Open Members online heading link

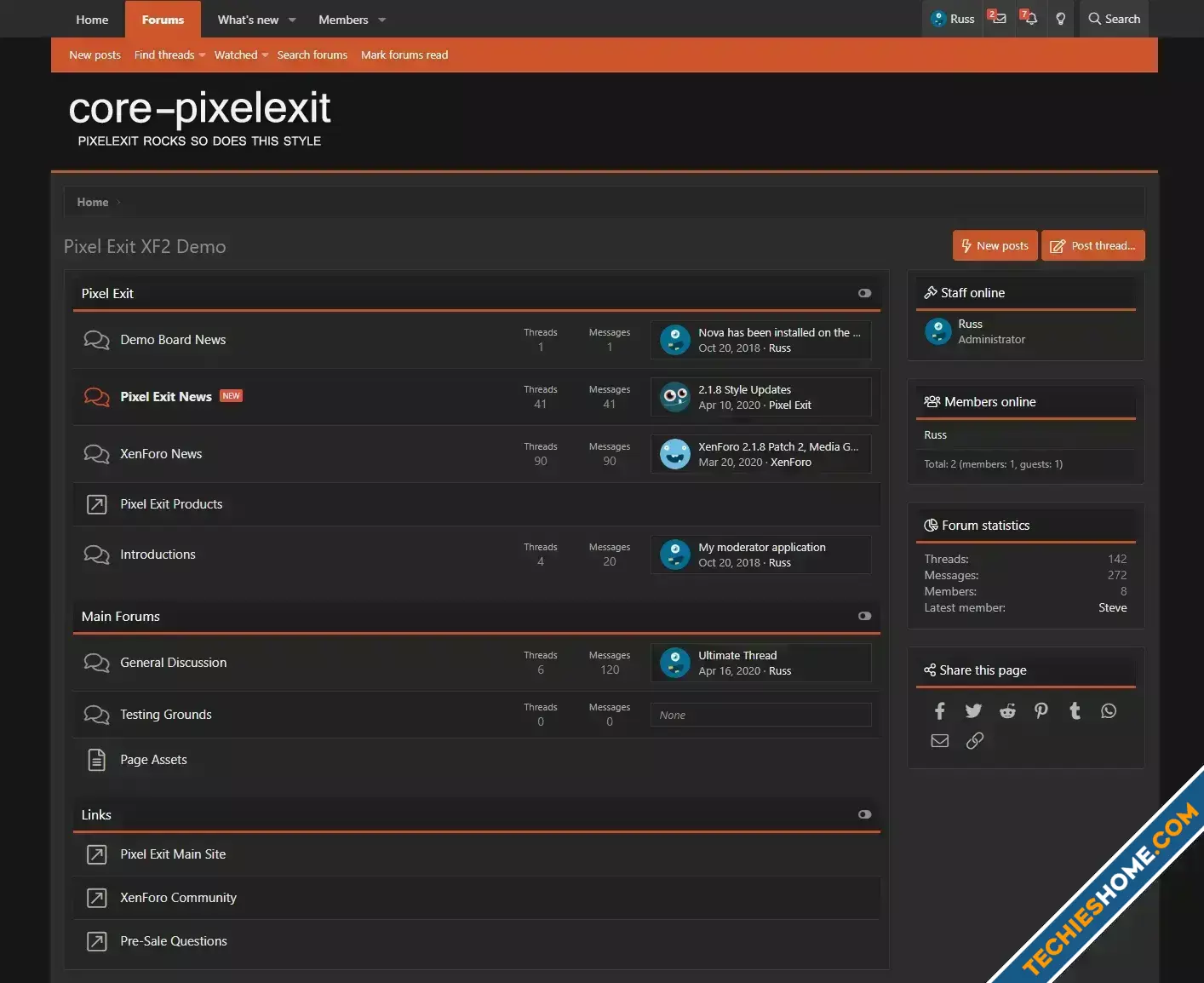989,402
